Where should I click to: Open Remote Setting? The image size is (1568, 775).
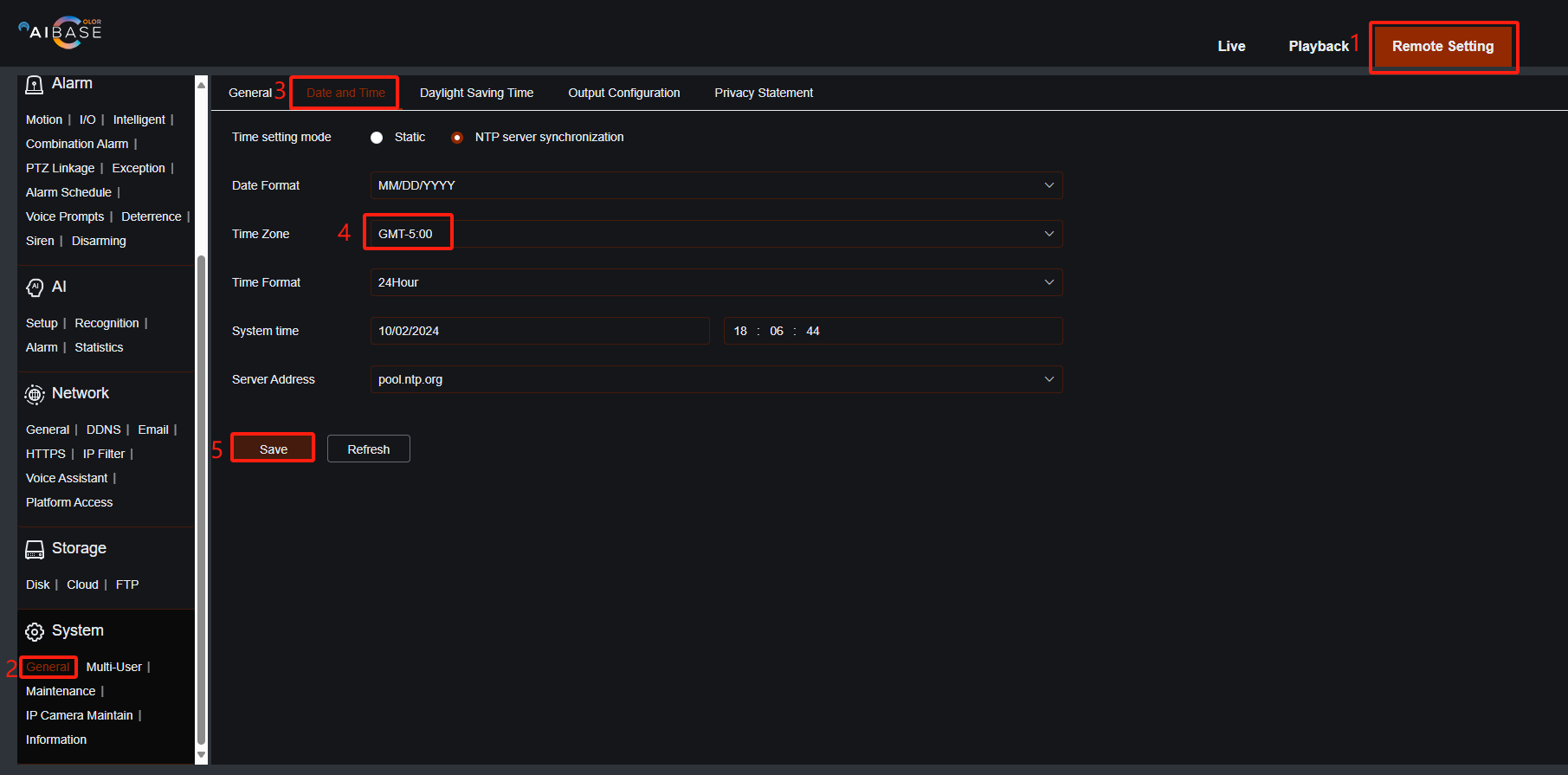pos(1442,46)
